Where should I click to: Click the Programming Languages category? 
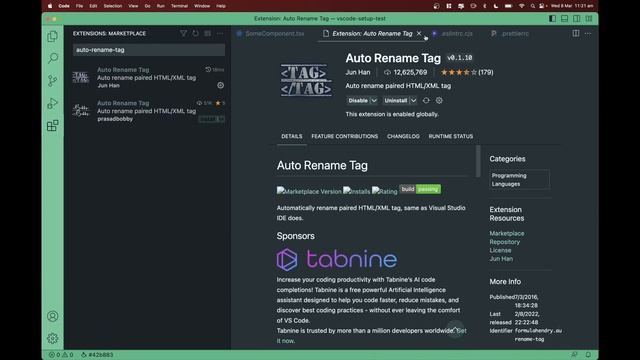point(519,180)
